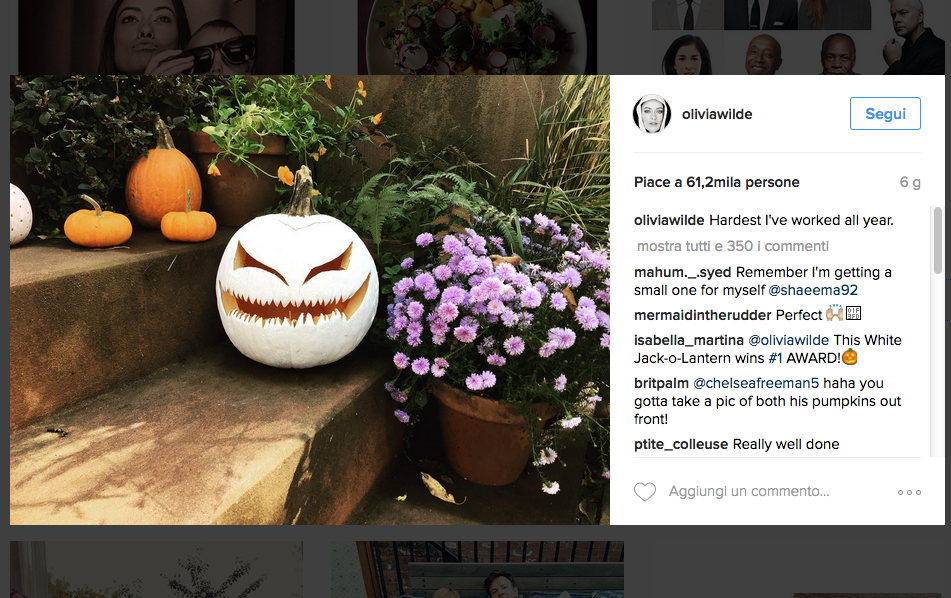Click the @oliviawilde mention in isabella_martina's comment
951x598 pixels.
coord(788,340)
